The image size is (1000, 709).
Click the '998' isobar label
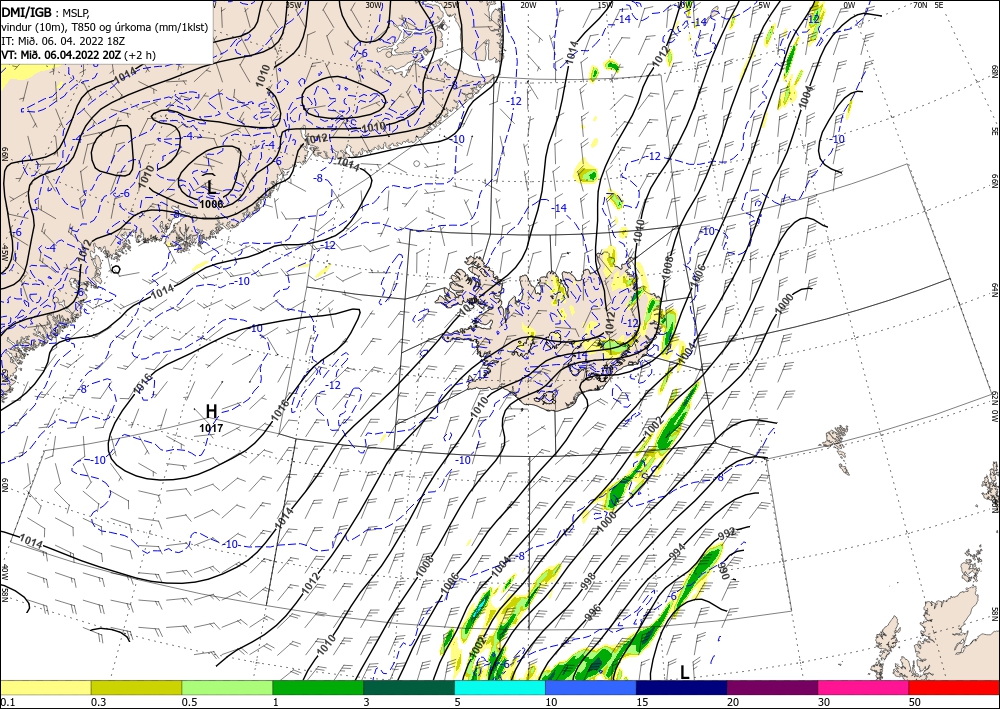coord(588,580)
